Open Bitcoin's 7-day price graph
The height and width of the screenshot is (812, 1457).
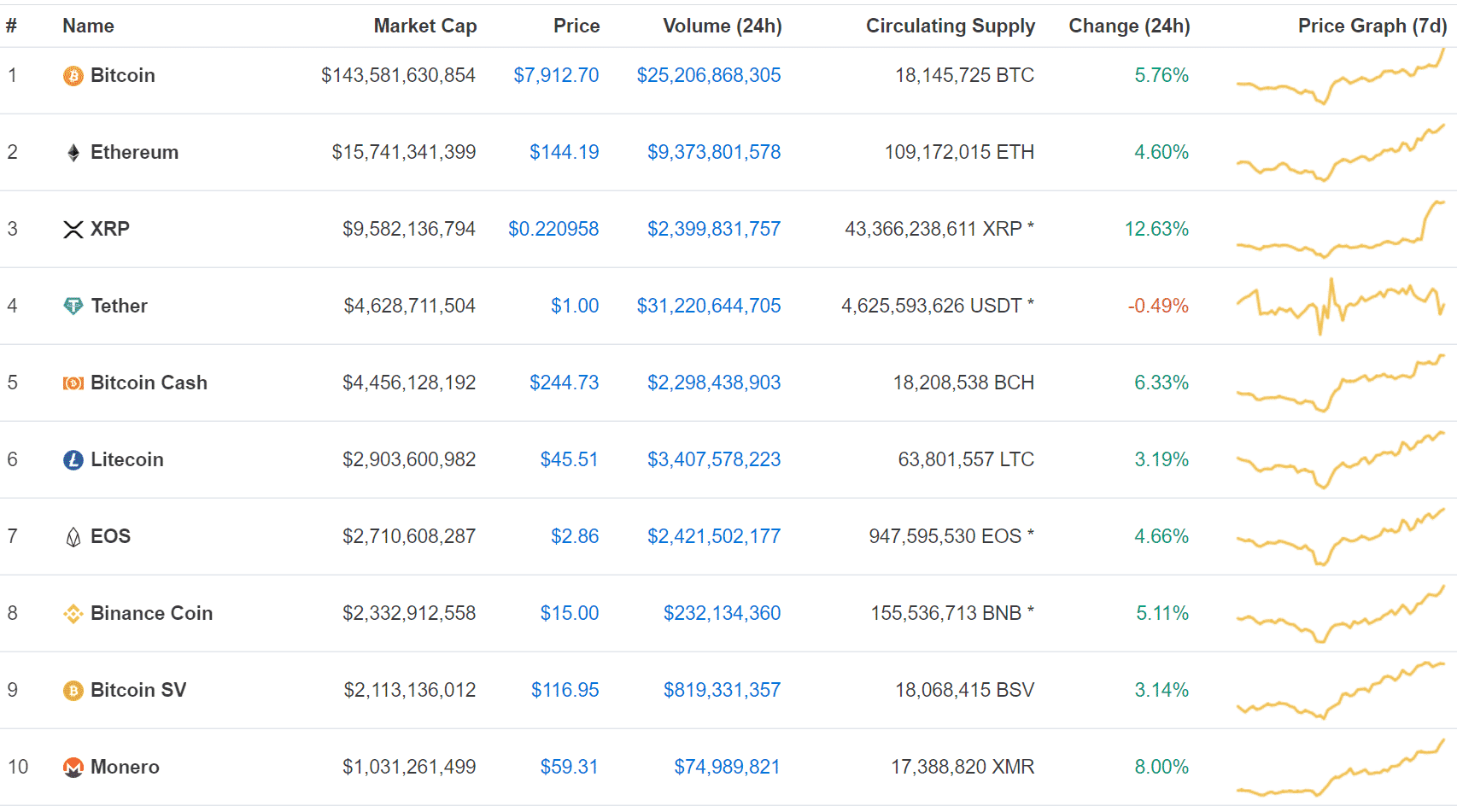point(1341,76)
